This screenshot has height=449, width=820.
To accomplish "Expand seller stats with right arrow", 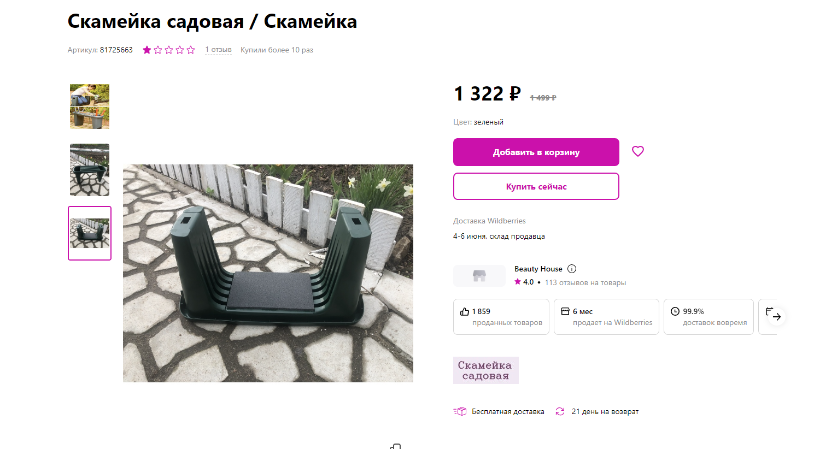I will click(777, 316).
